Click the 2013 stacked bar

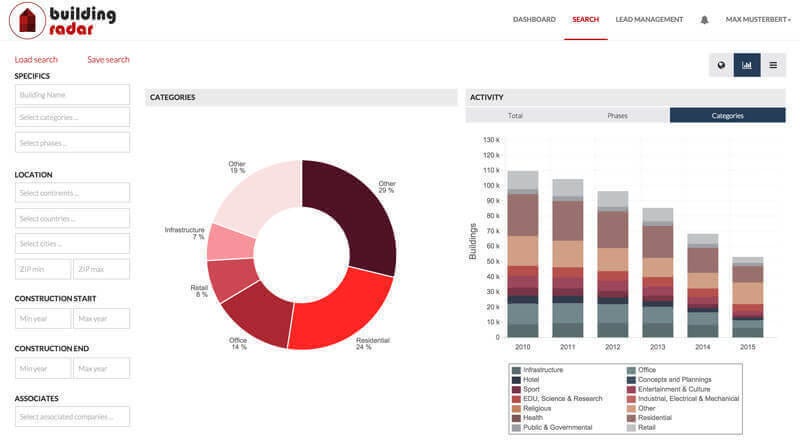pyautogui.click(x=658, y=273)
